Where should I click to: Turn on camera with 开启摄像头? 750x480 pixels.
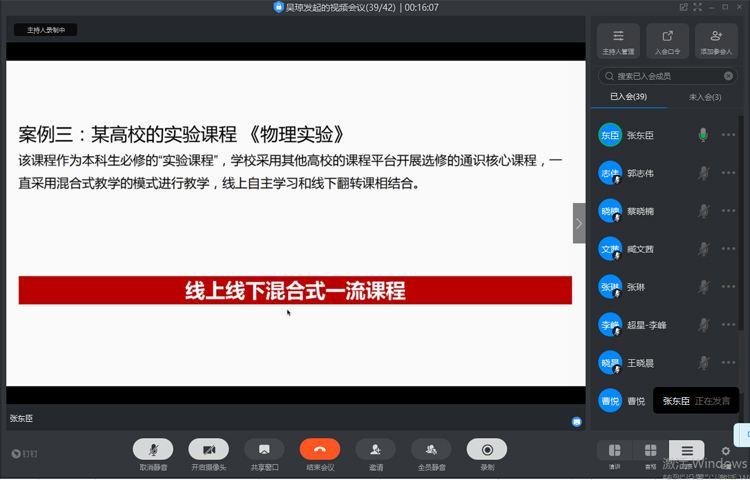(208, 450)
